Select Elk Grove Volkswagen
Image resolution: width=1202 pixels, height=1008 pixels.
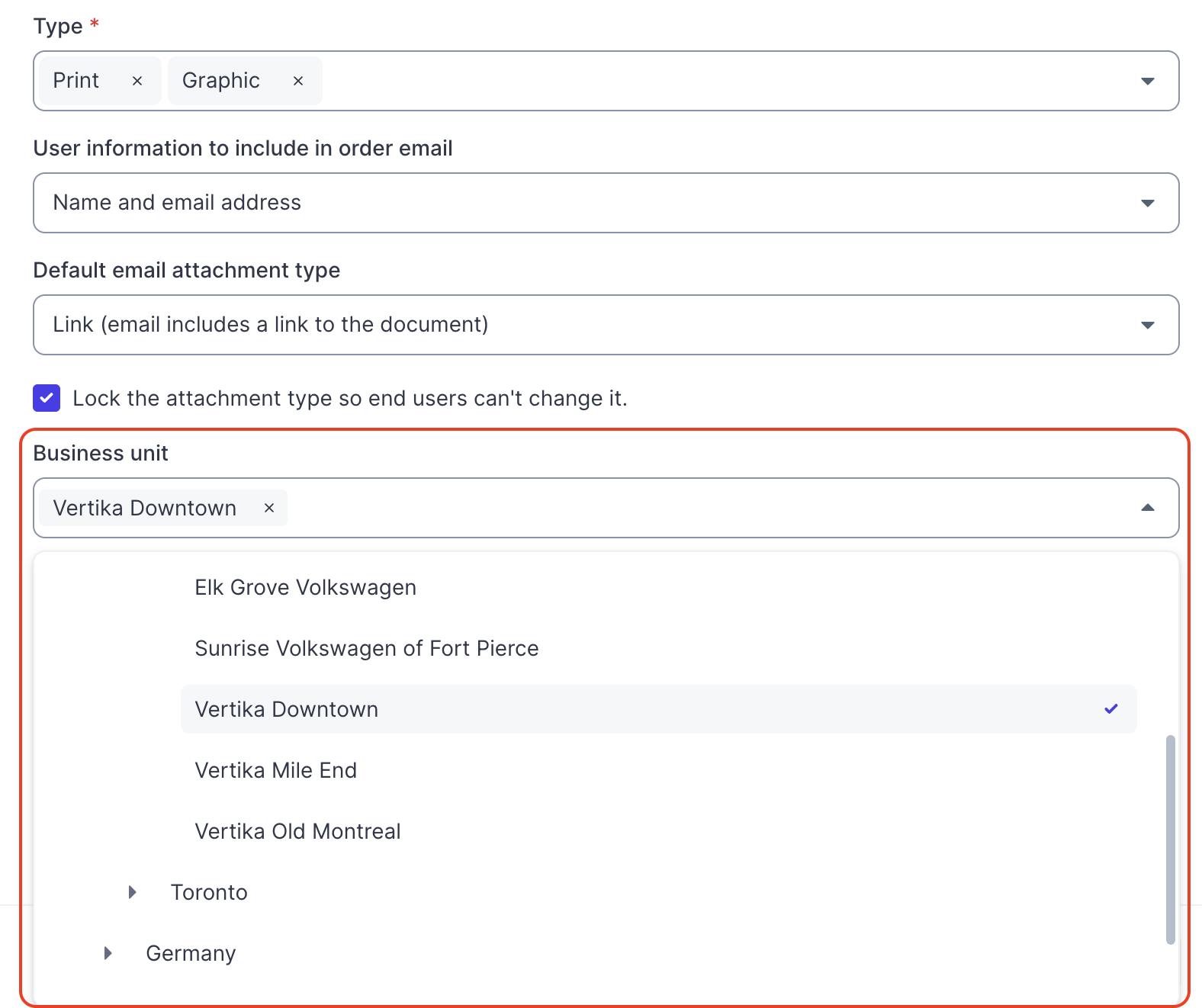coord(659,587)
